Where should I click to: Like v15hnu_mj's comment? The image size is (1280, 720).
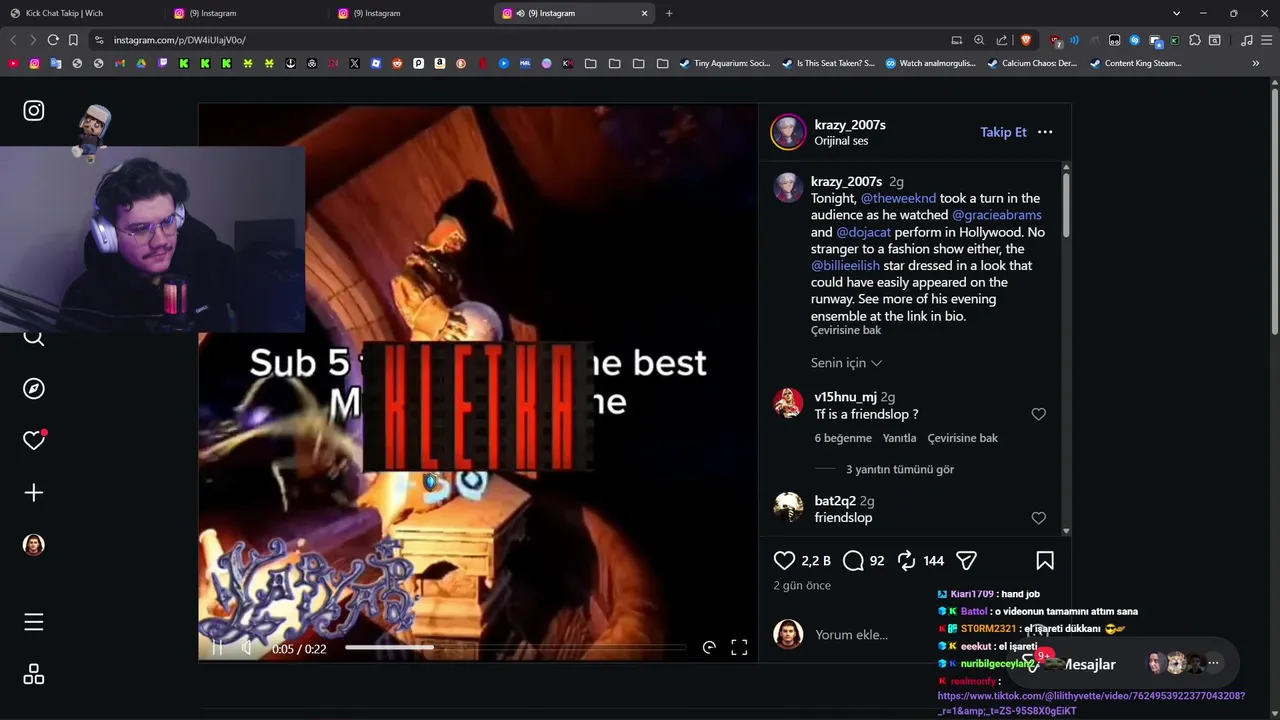(1039, 414)
